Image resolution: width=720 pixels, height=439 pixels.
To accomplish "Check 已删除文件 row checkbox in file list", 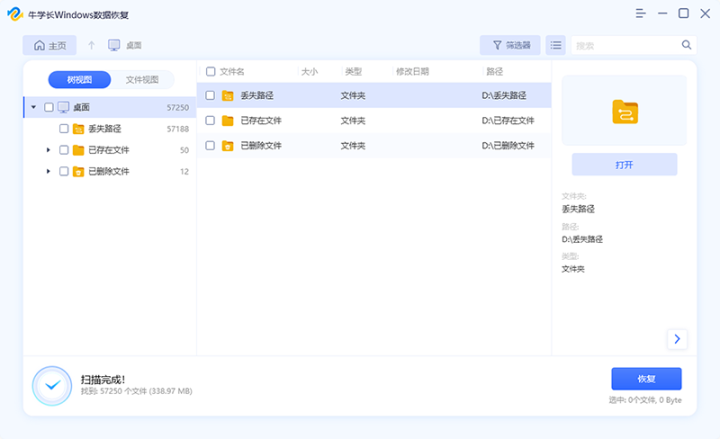I will [x=210, y=146].
